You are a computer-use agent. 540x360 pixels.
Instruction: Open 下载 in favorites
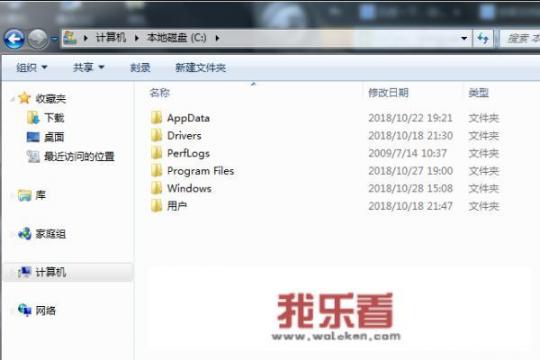(54, 118)
